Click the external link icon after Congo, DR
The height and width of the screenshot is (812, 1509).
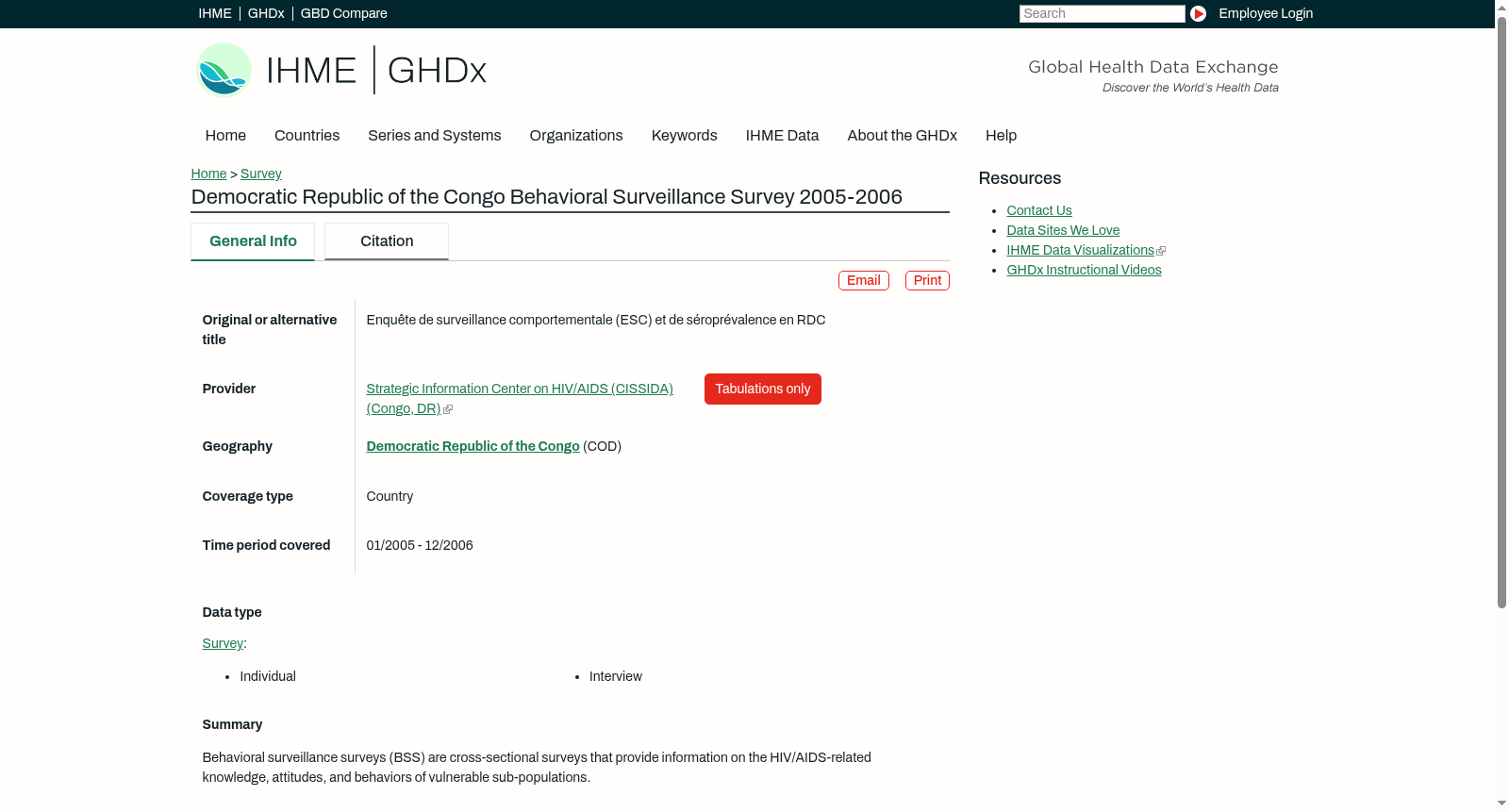(x=448, y=409)
